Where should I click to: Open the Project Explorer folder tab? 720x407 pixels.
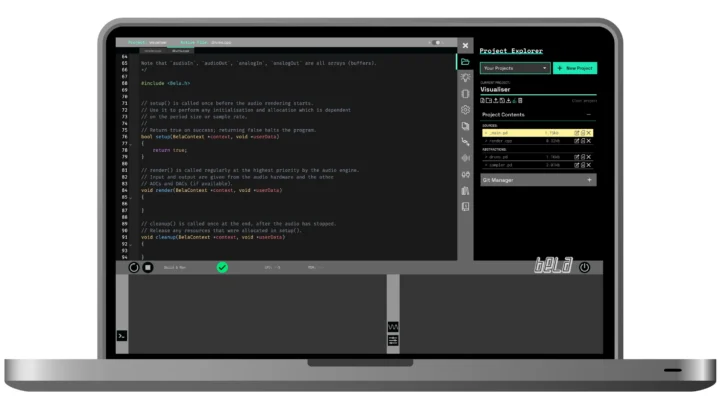click(465, 61)
